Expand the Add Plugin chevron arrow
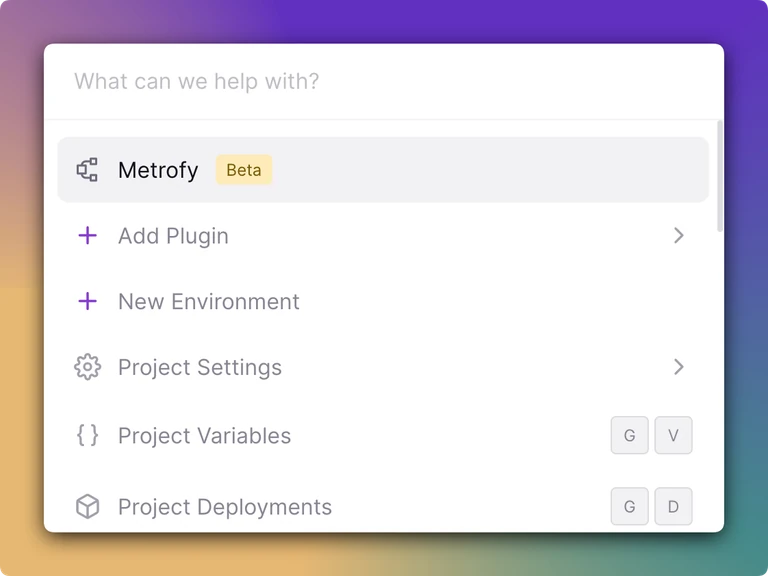 pos(678,236)
